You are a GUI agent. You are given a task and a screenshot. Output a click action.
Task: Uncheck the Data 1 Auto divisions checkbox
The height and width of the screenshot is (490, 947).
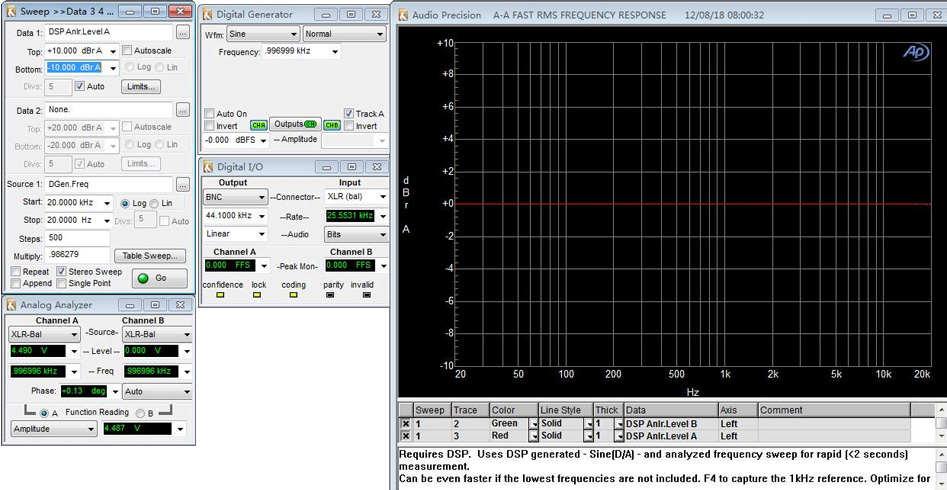(80, 86)
